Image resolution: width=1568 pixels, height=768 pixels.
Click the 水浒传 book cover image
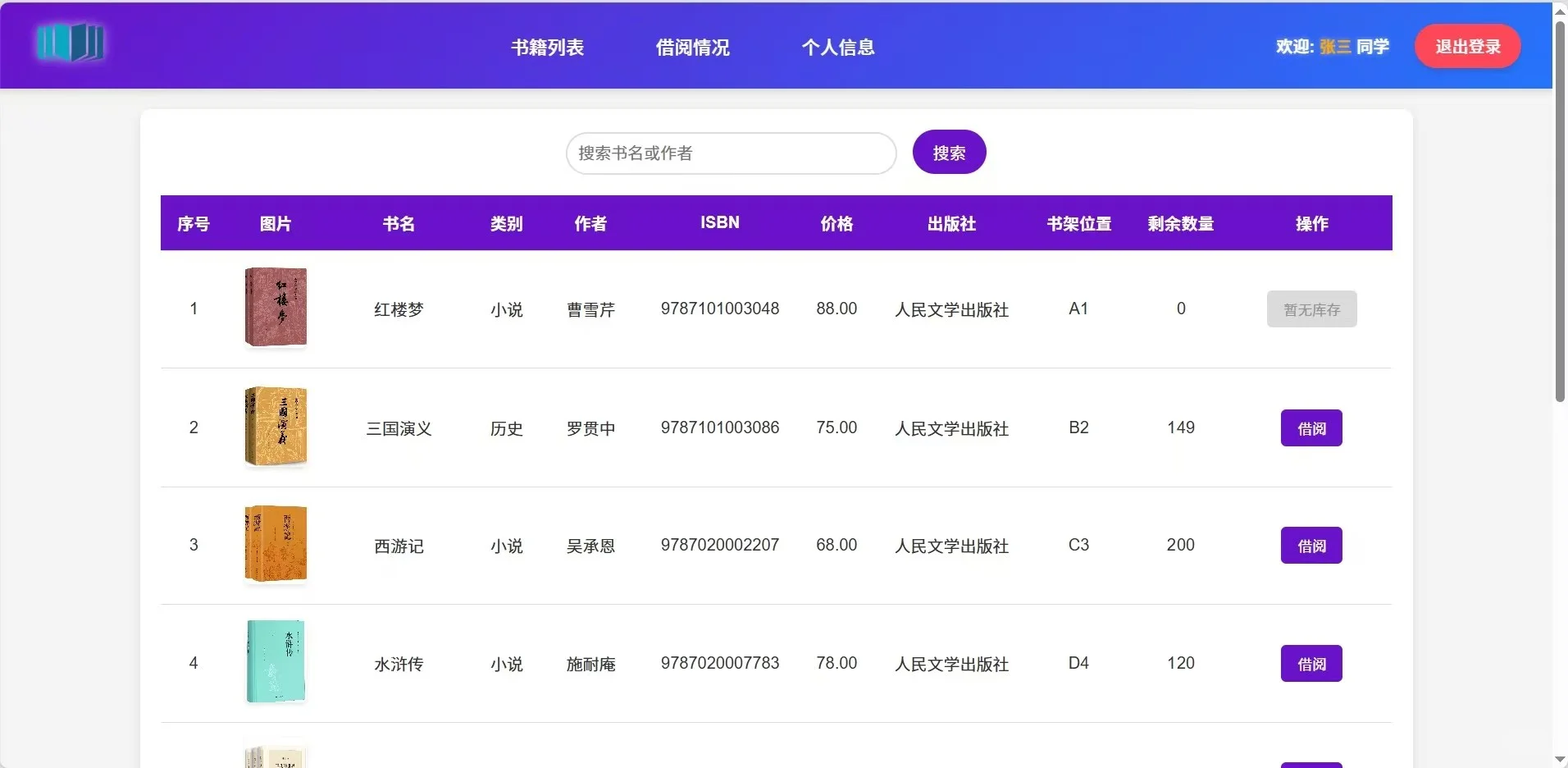coord(276,661)
